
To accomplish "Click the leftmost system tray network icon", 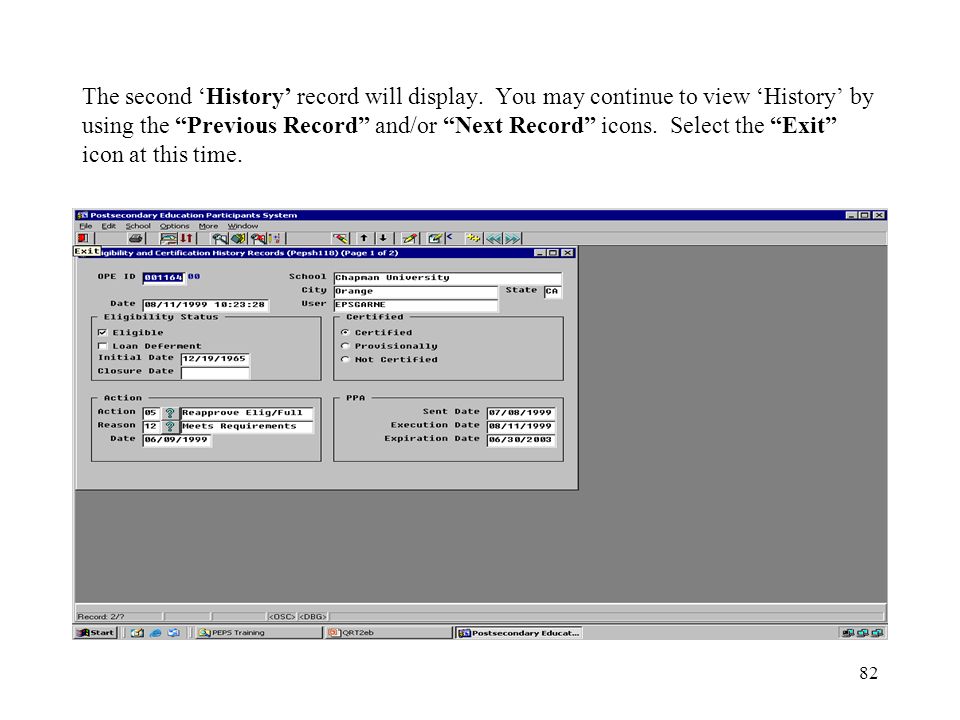I will [x=848, y=632].
